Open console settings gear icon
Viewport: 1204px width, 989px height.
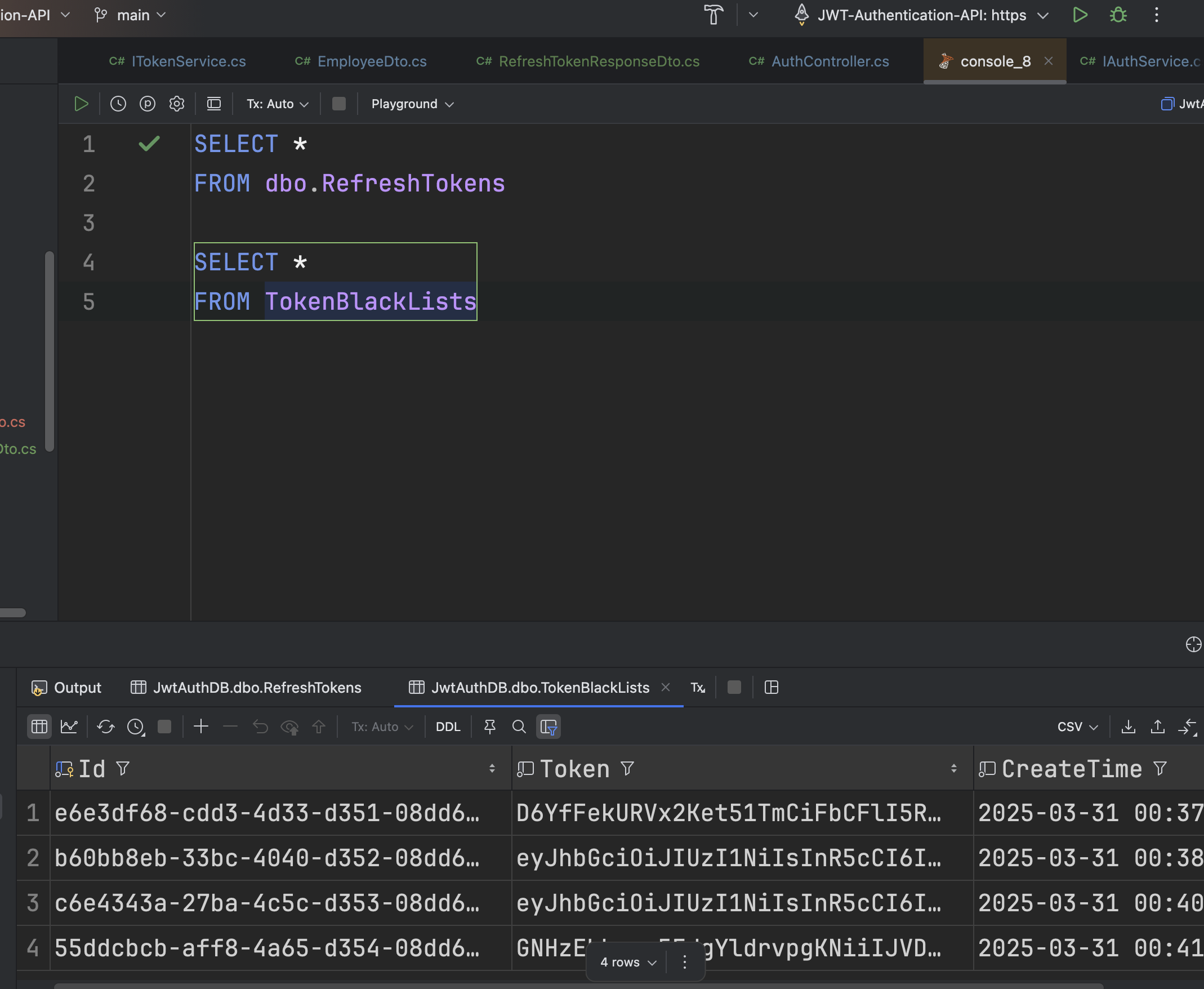coord(177,104)
